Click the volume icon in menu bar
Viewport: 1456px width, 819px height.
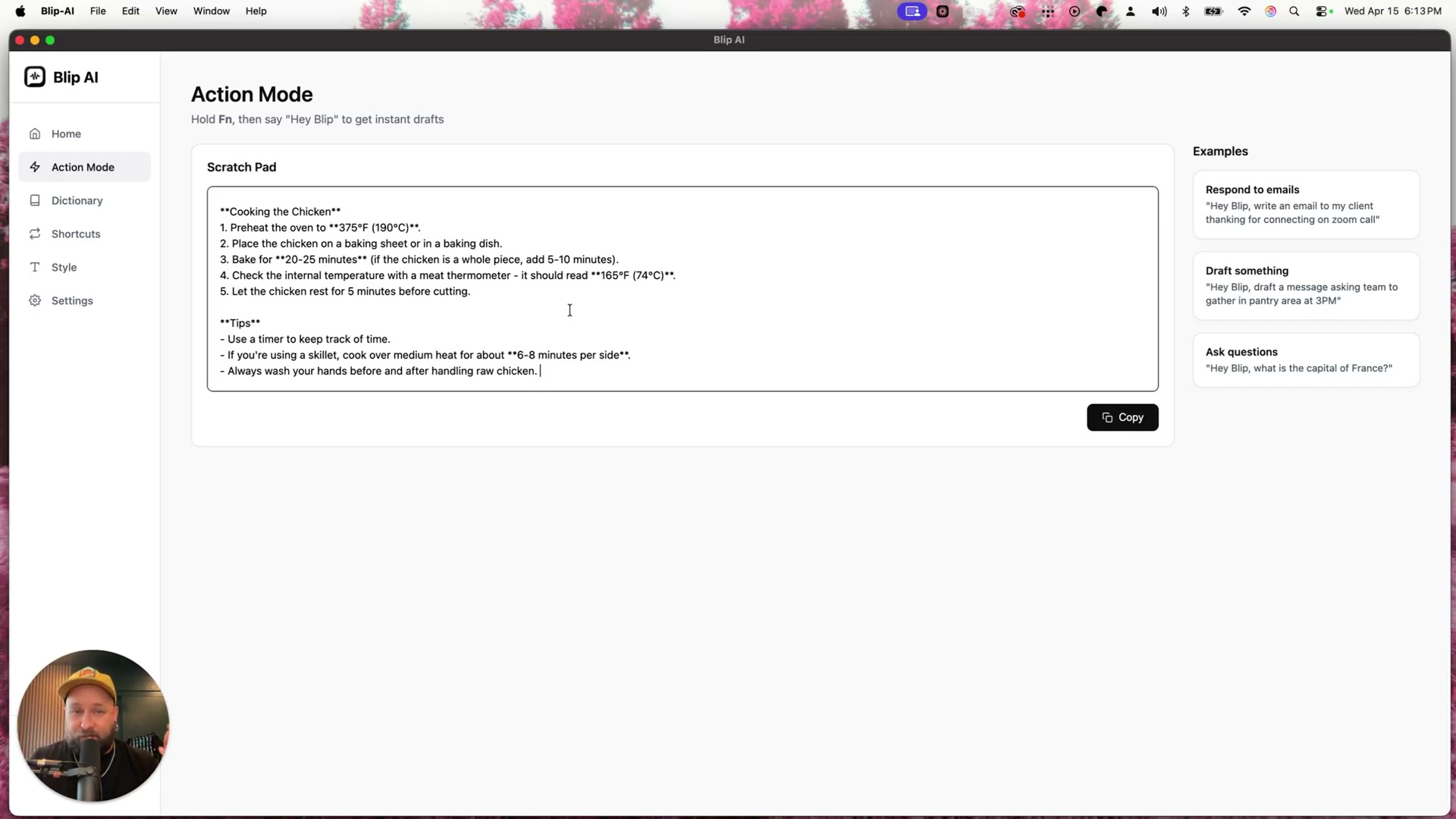pyautogui.click(x=1158, y=11)
